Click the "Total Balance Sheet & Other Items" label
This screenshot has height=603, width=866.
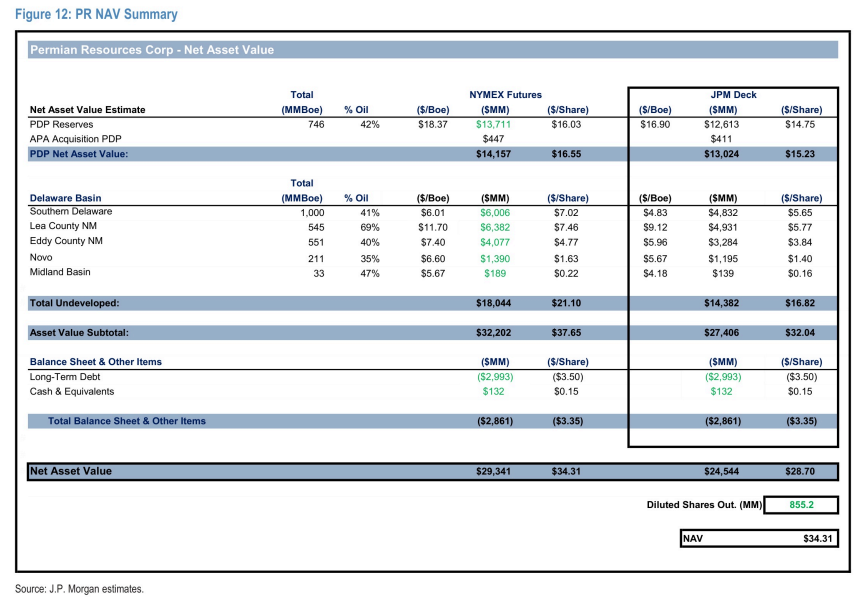(x=126, y=421)
